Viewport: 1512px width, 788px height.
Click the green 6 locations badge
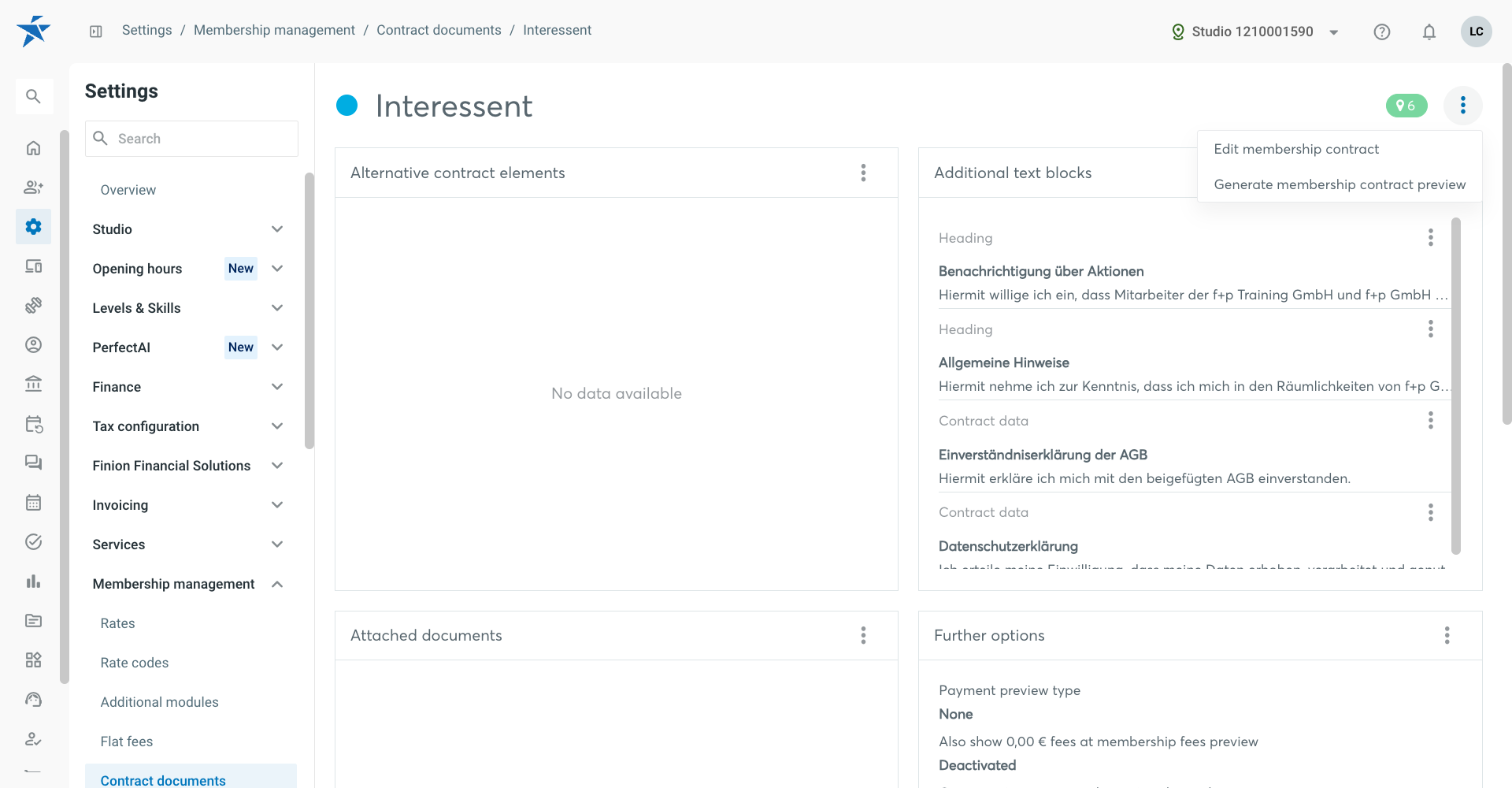coord(1406,106)
